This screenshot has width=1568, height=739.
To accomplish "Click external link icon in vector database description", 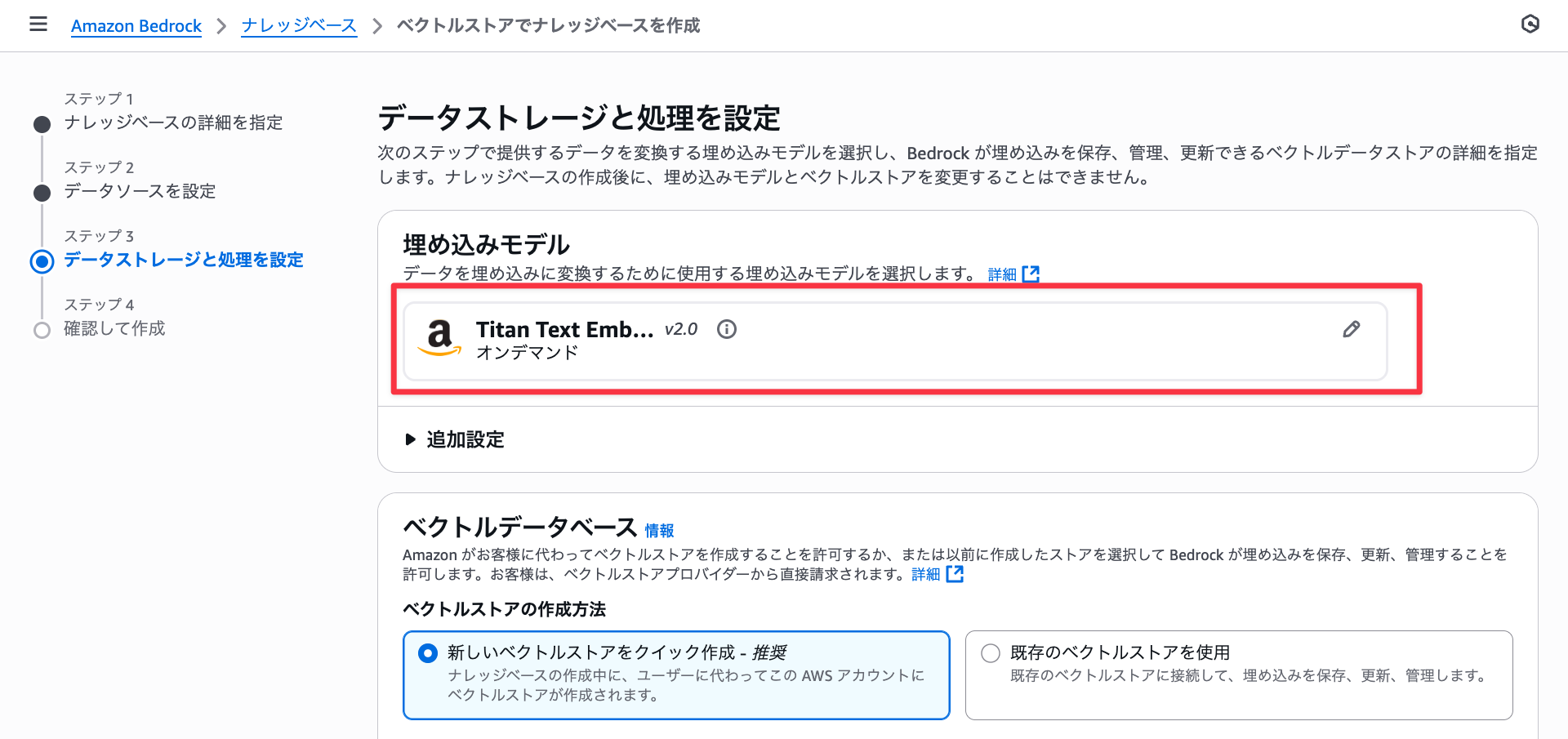I will coord(955,574).
